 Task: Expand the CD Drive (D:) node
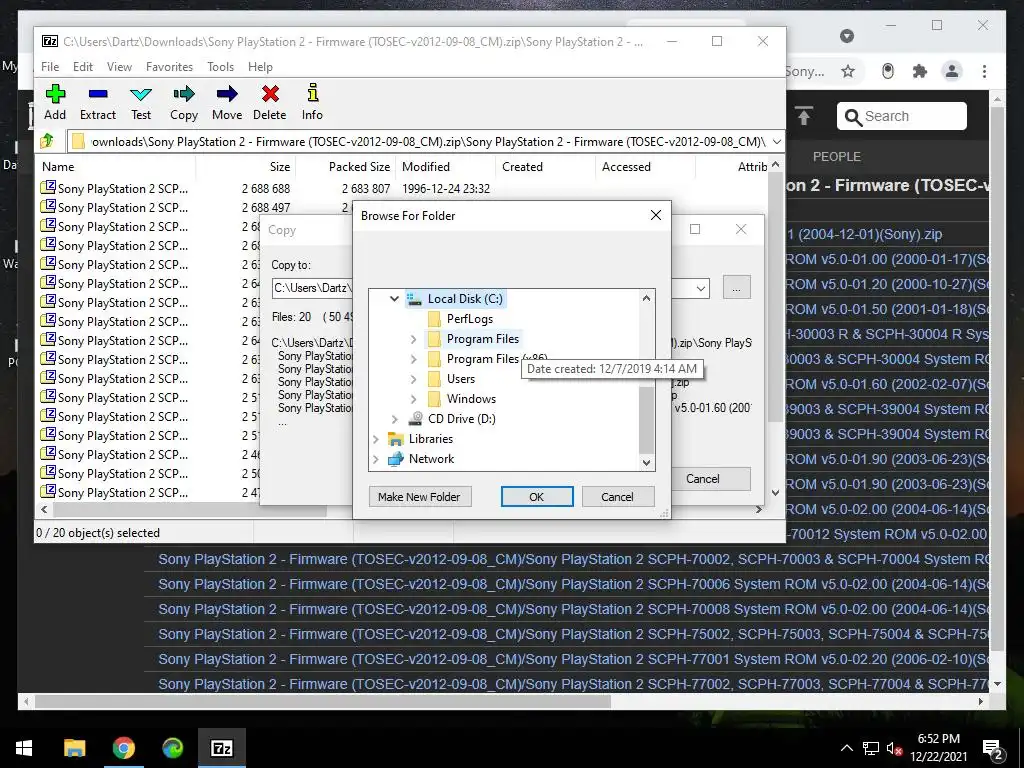click(x=394, y=419)
